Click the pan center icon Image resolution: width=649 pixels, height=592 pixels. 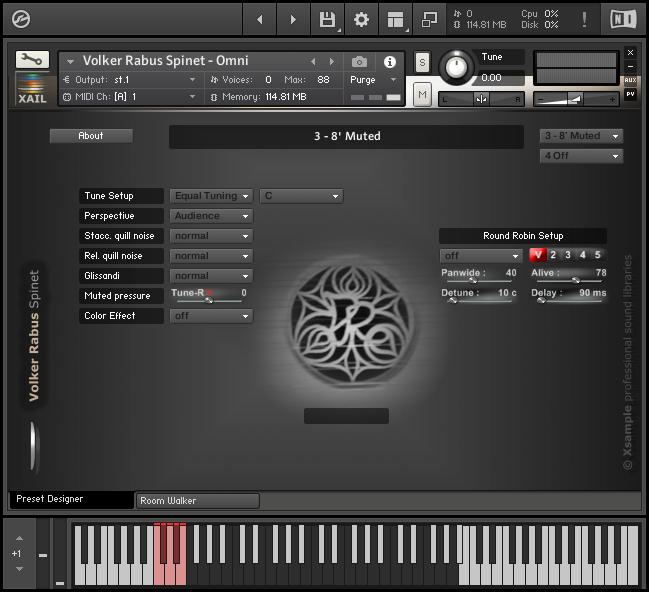coord(481,99)
